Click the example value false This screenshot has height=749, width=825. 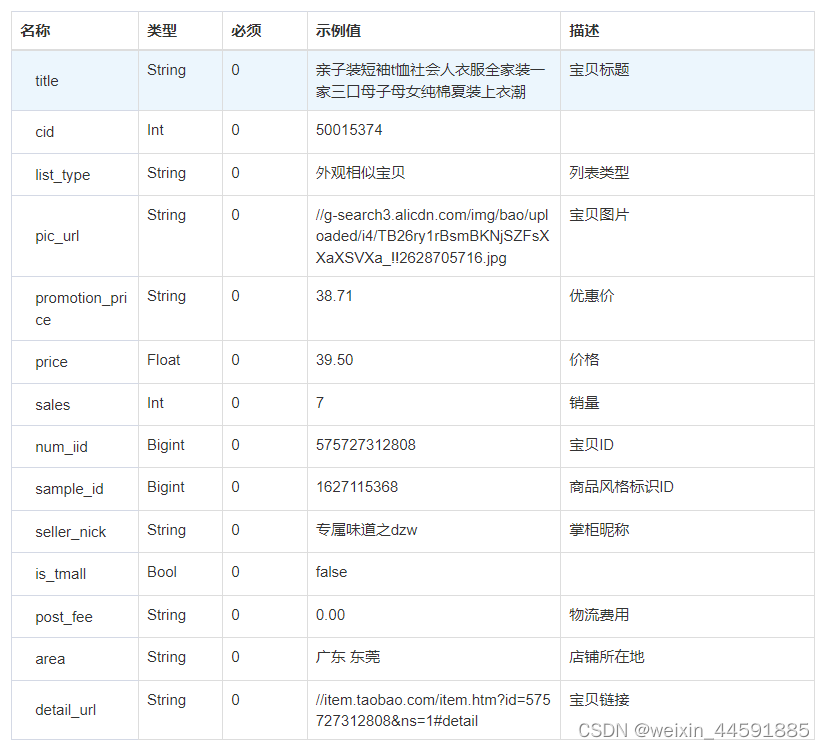(x=331, y=572)
